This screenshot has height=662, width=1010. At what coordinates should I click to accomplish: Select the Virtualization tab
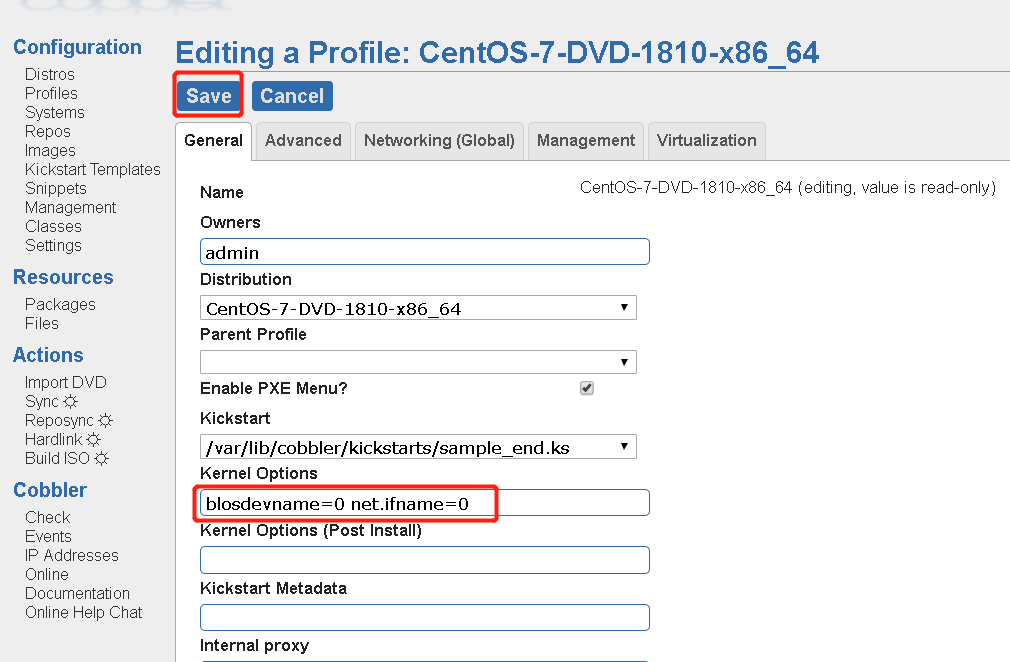[706, 141]
